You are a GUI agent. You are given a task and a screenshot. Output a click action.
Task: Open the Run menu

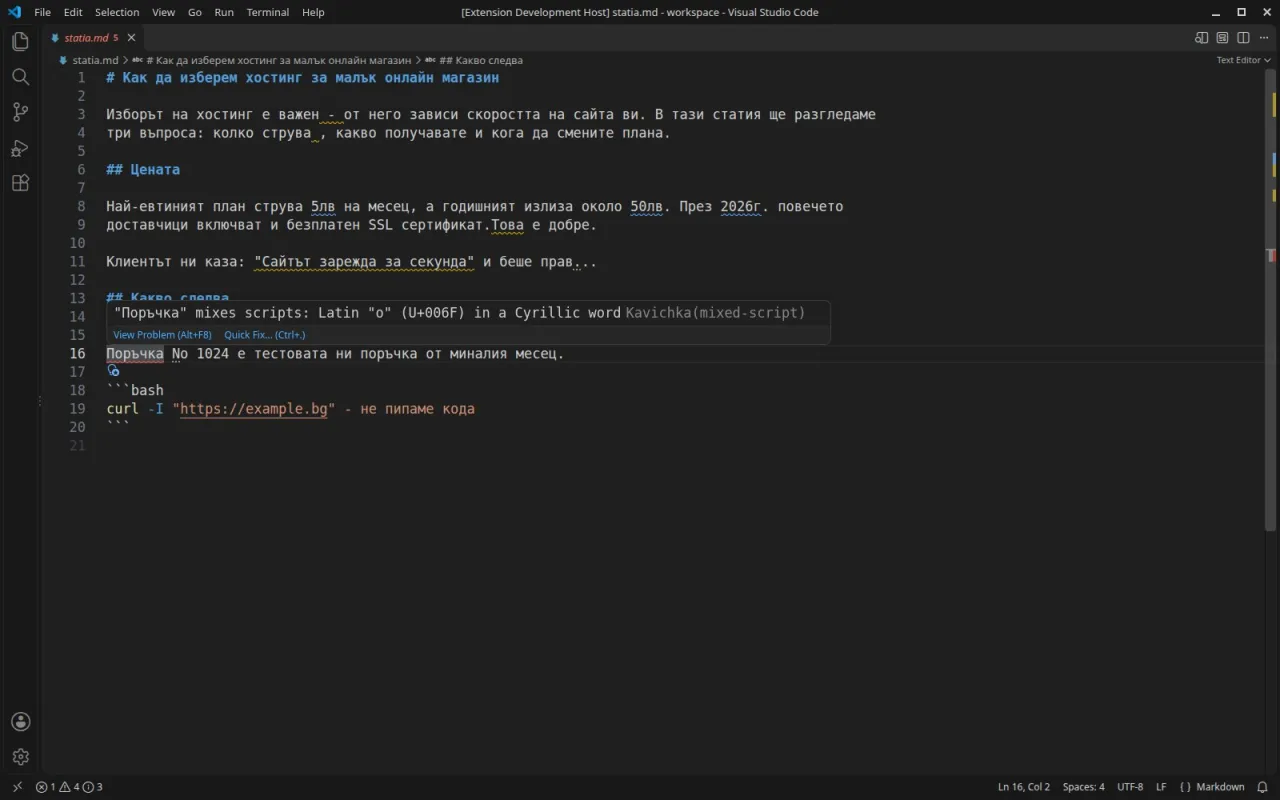(x=224, y=12)
